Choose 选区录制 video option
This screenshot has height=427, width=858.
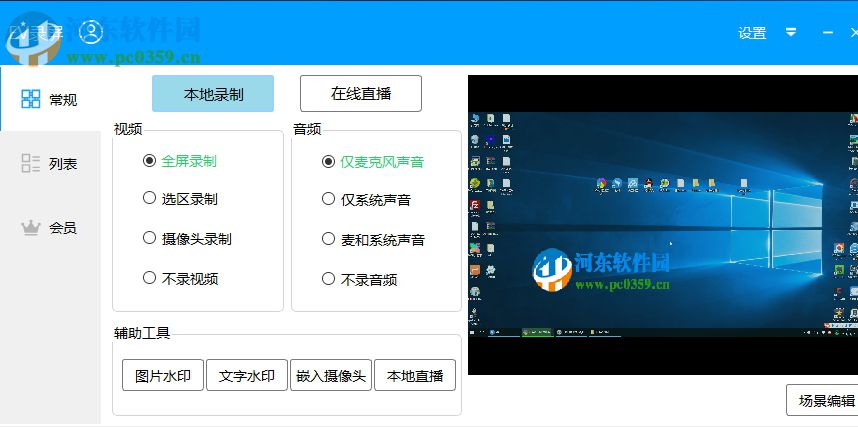(x=179, y=198)
